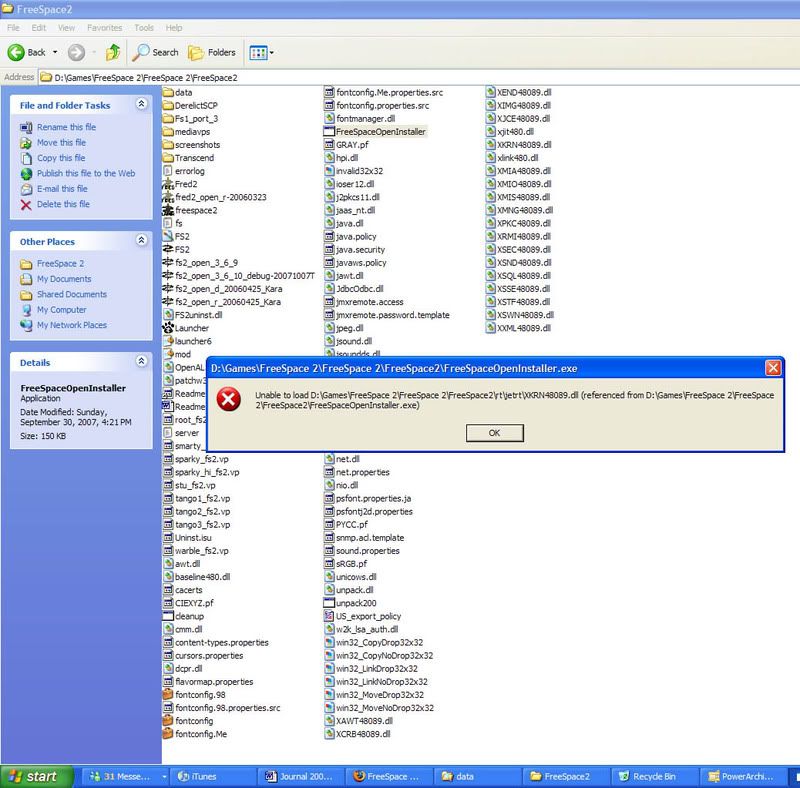This screenshot has width=800, height=788.
Task: Select the Launcher application icon
Action: (x=168, y=328)
